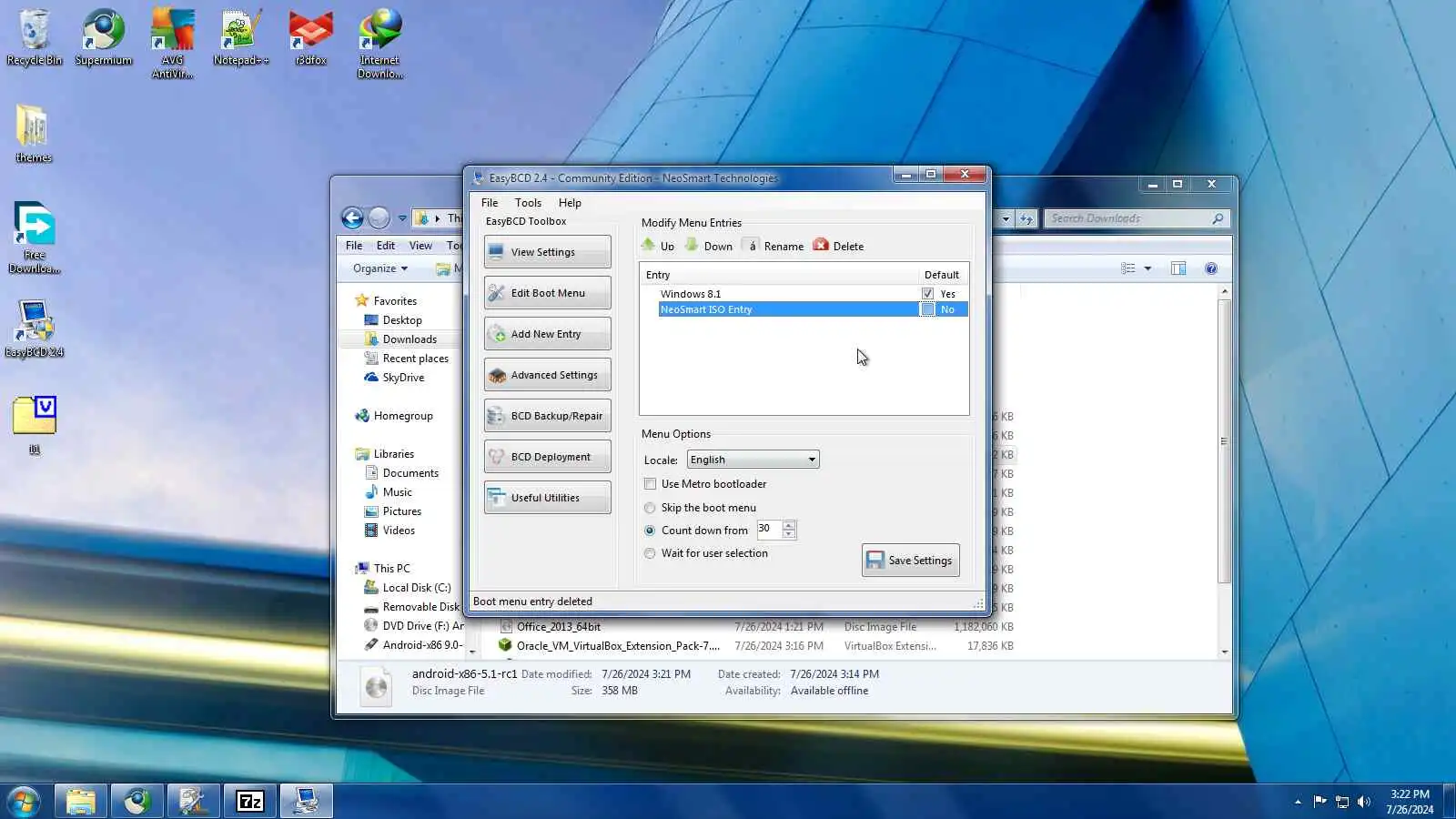
Task: Move the selected entry Down
Action: (x=709, y=246)
